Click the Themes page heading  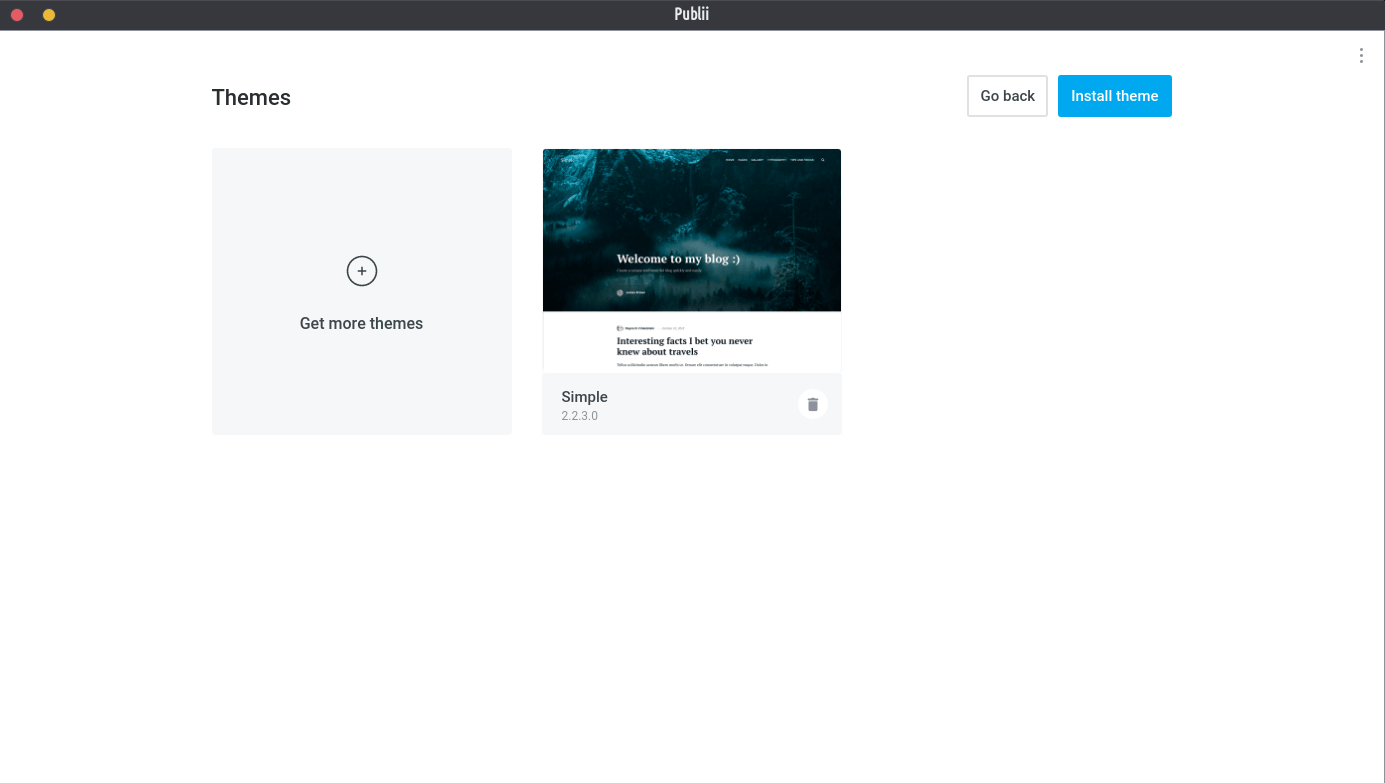click(x=251, y=97)
